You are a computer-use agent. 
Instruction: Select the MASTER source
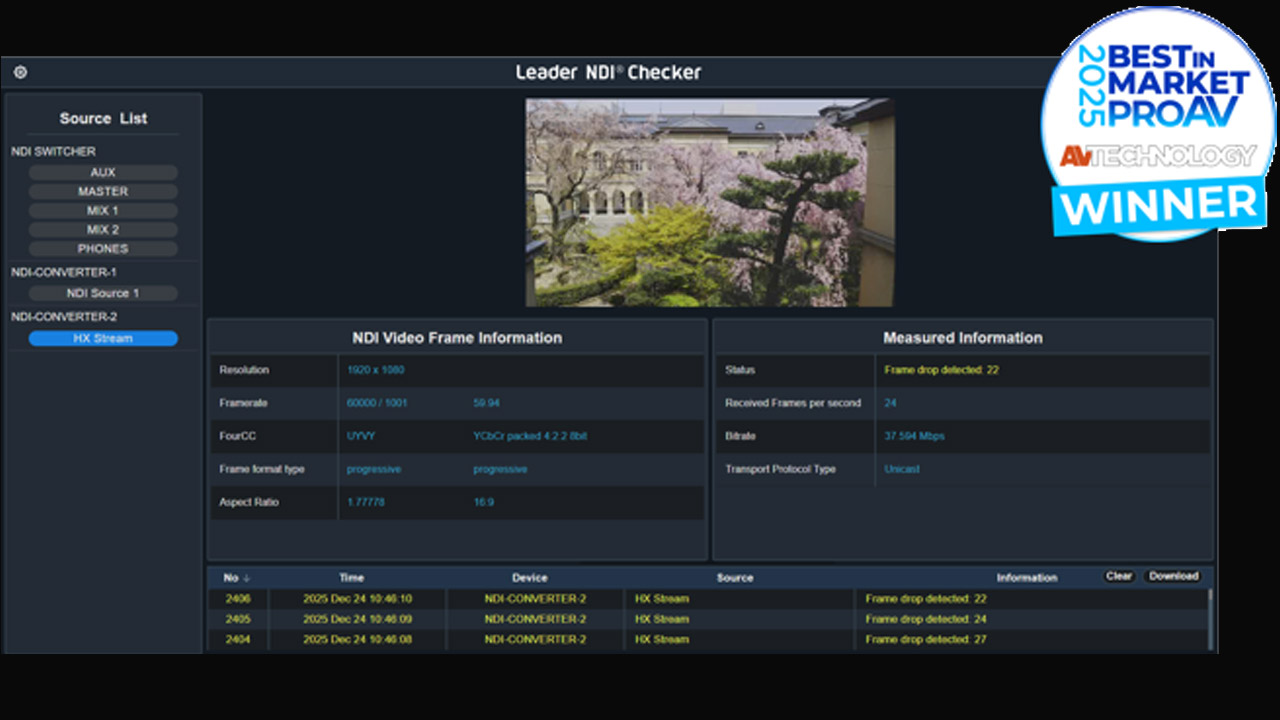pyautogui.click(x=102, y=191)
